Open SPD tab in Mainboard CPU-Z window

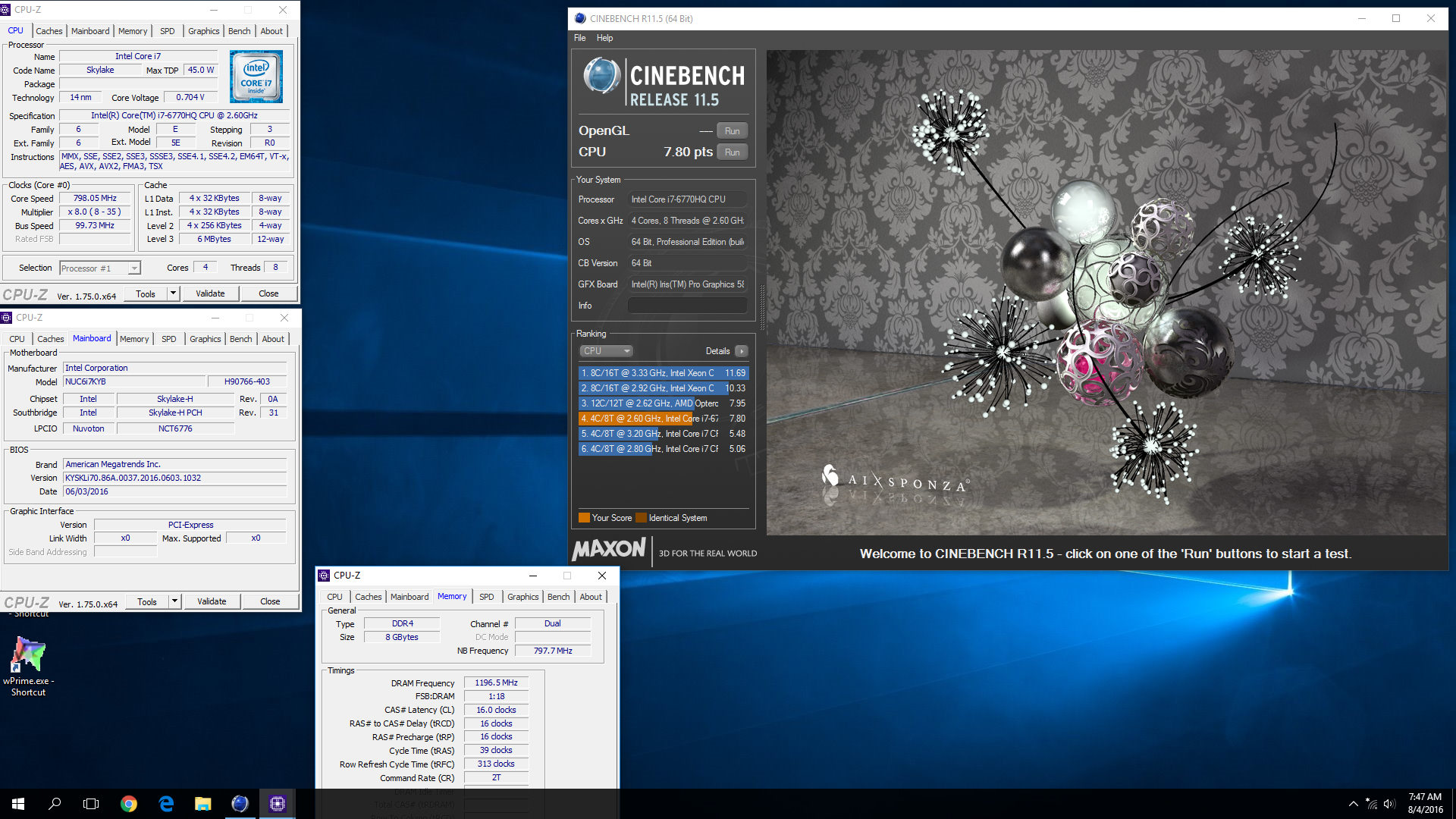[169, 339]
